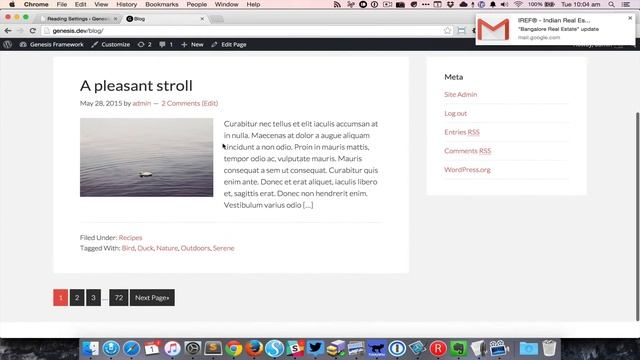Open Slack from the dock

pyautogui.click(x=295, y=348)
